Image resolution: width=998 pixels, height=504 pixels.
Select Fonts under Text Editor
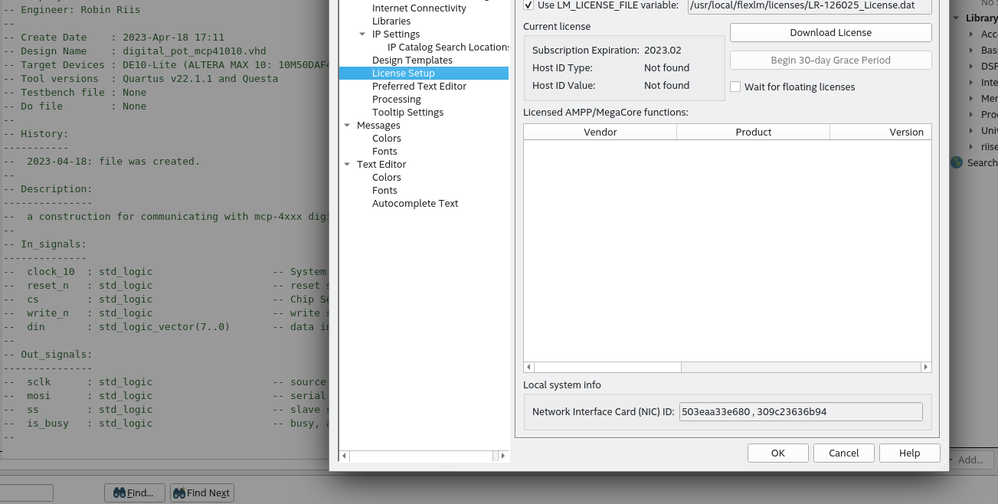pyautogui.click(x=384, y=190)
